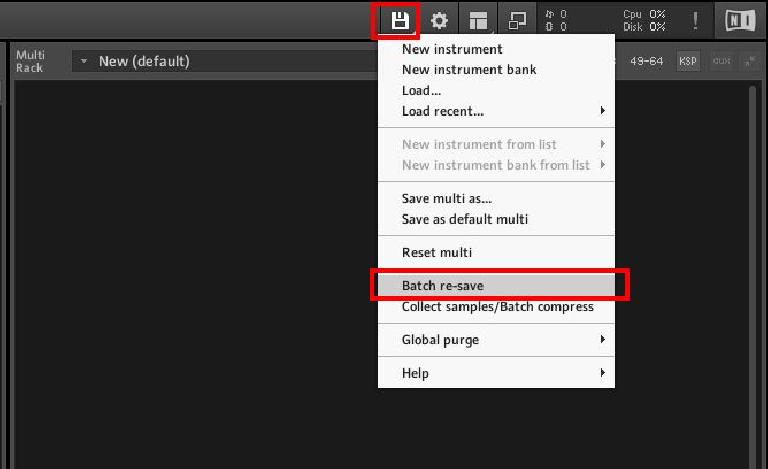The height and width of the screenshot is (469, 768).
Task: Open the KSP script editor
Action: coord(688,61)
